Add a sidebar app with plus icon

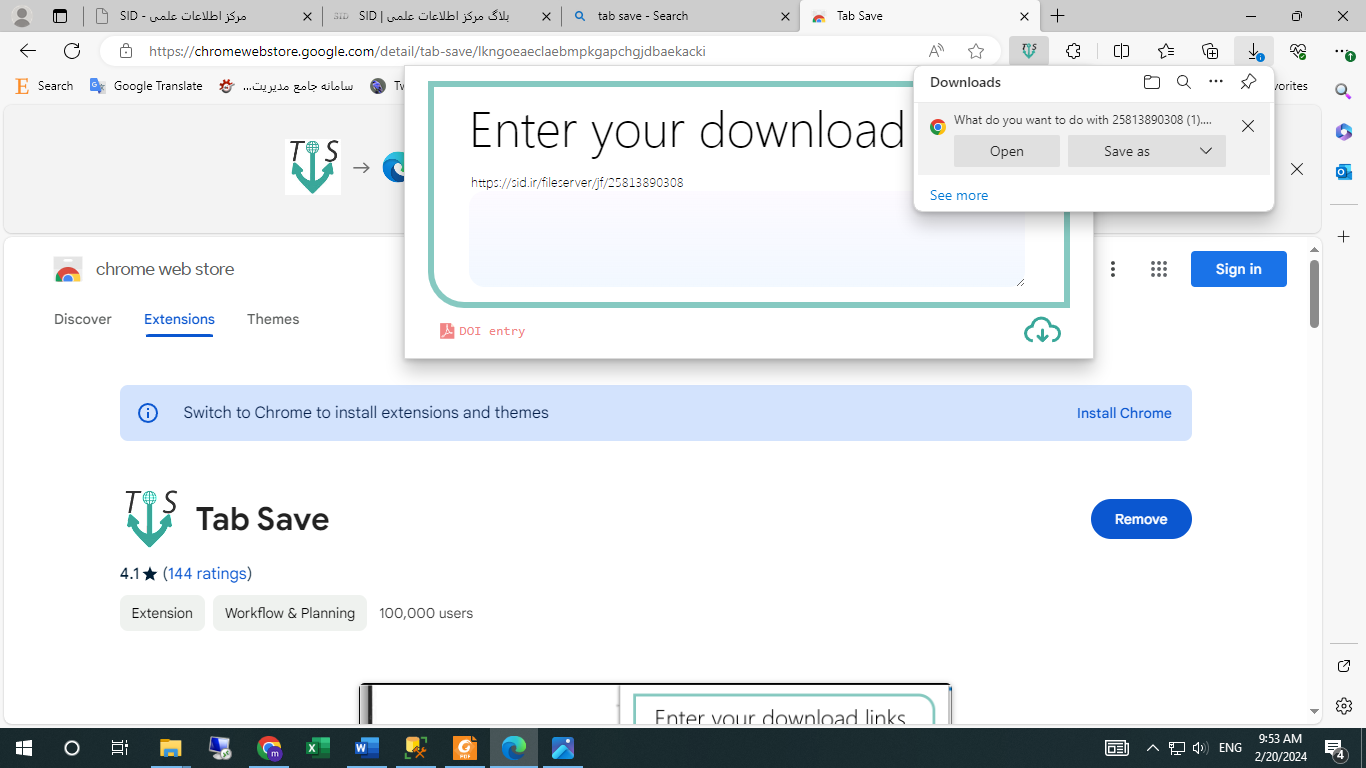[1343, 237]
